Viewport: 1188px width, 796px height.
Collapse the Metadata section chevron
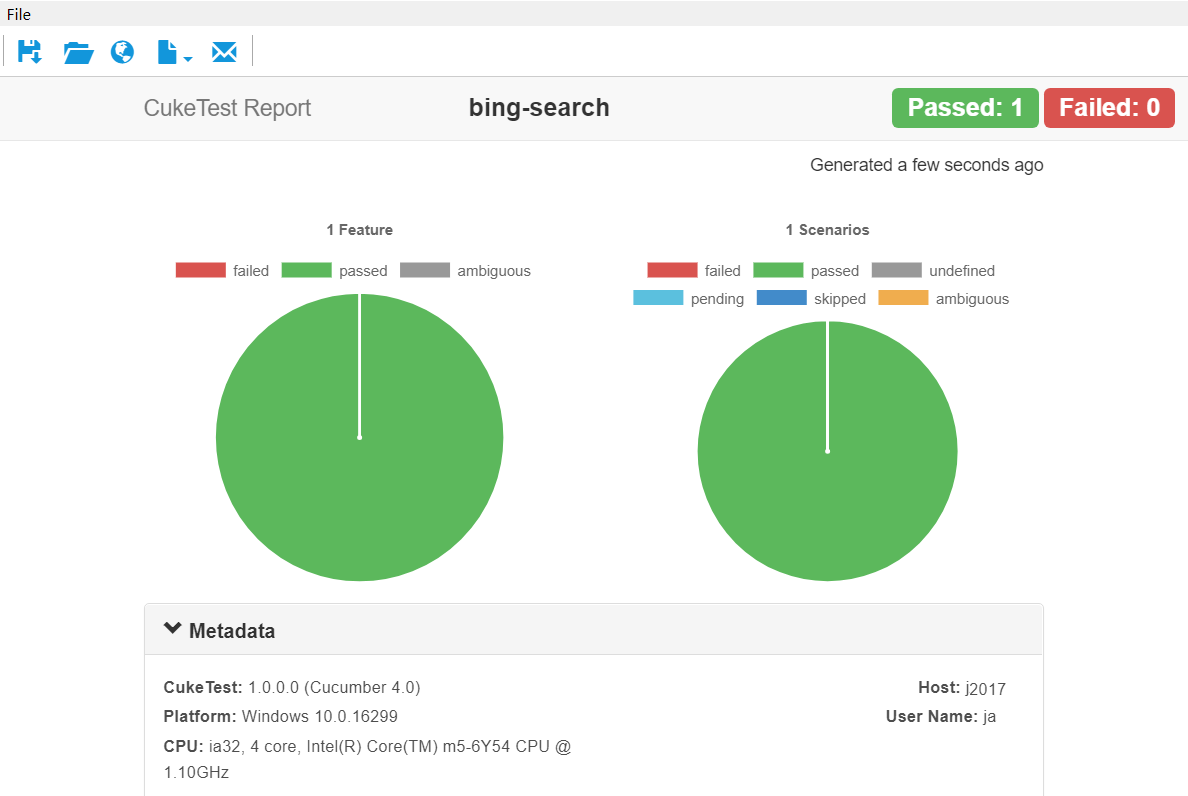pyautogui.click(x=173, y=630)
